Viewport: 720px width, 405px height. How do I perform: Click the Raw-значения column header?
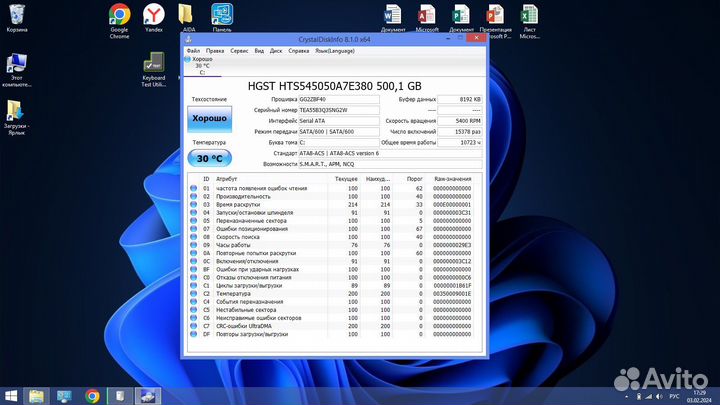[452, 179]
